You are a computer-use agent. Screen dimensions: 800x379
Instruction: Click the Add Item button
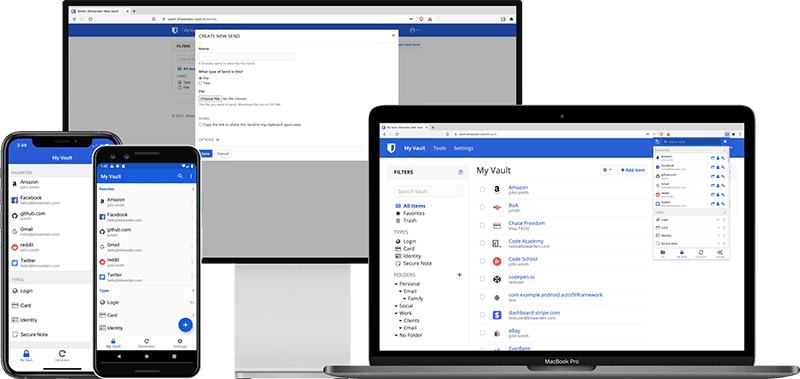pyautogui.click(x=633, y=170)
